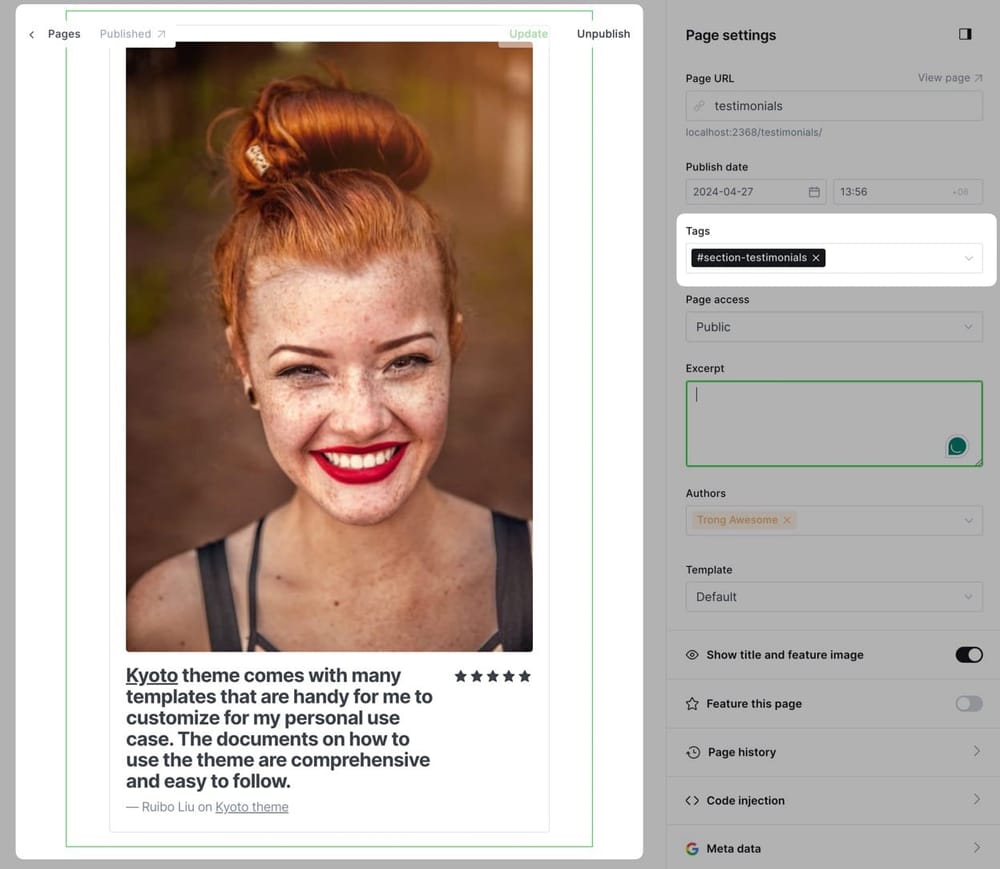
Task: Click the back arrow next to Pages
Action: pos(32,34)
